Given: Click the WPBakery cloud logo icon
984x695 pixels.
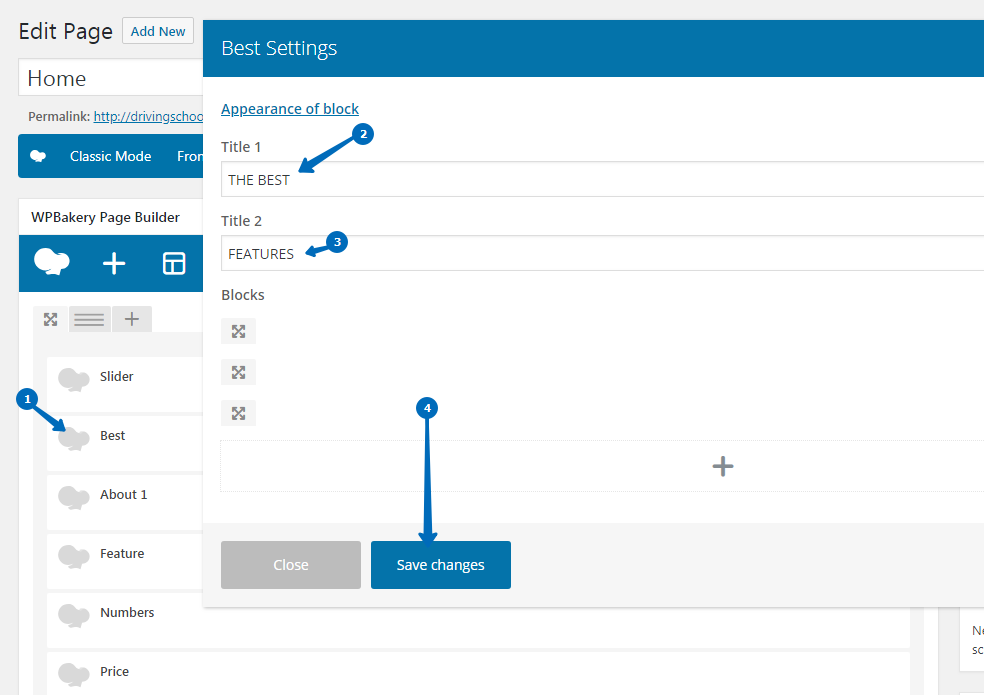Looking at the screenshot, I should (52, 262).
